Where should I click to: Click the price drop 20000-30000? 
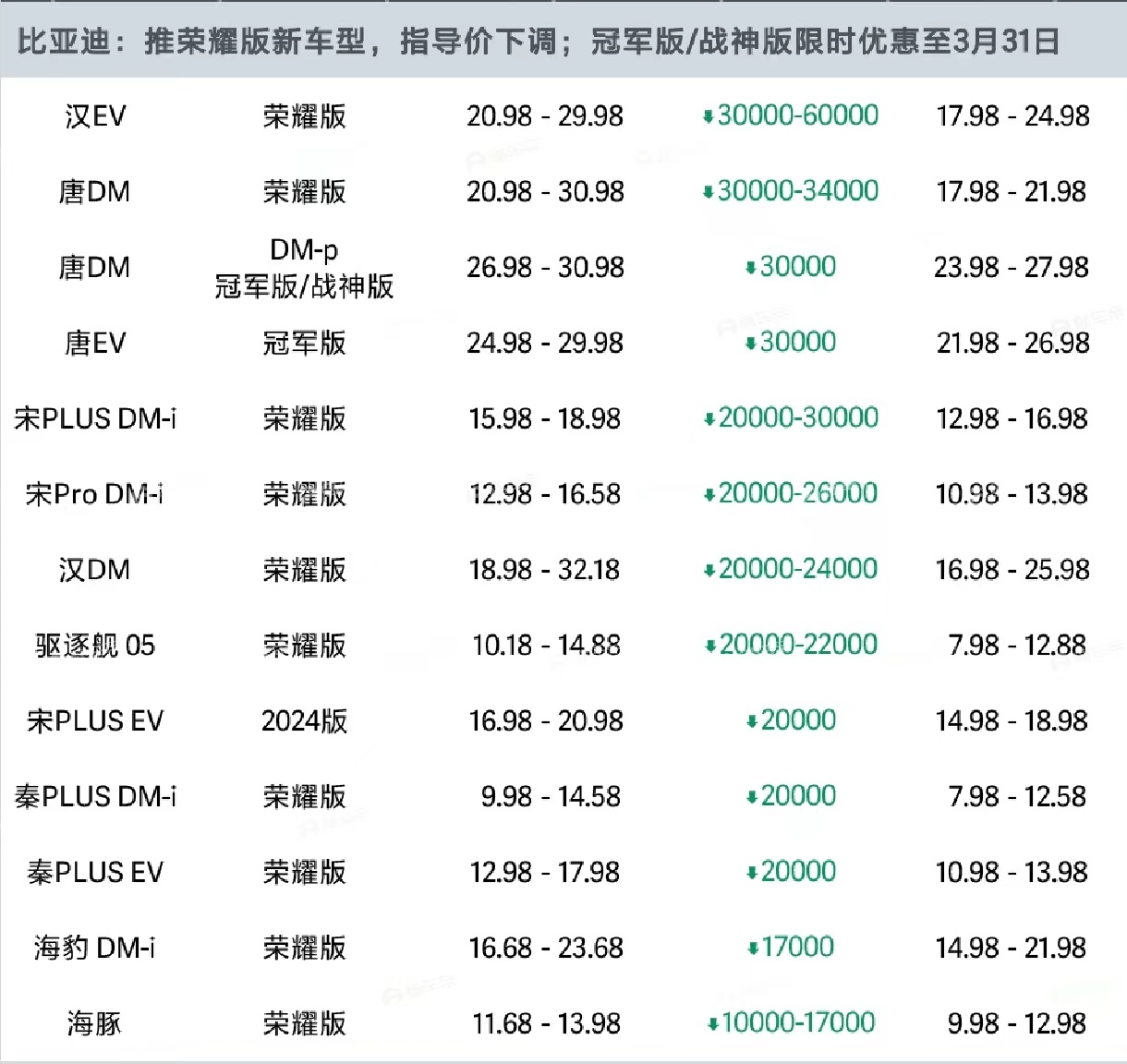coord(791,418)
